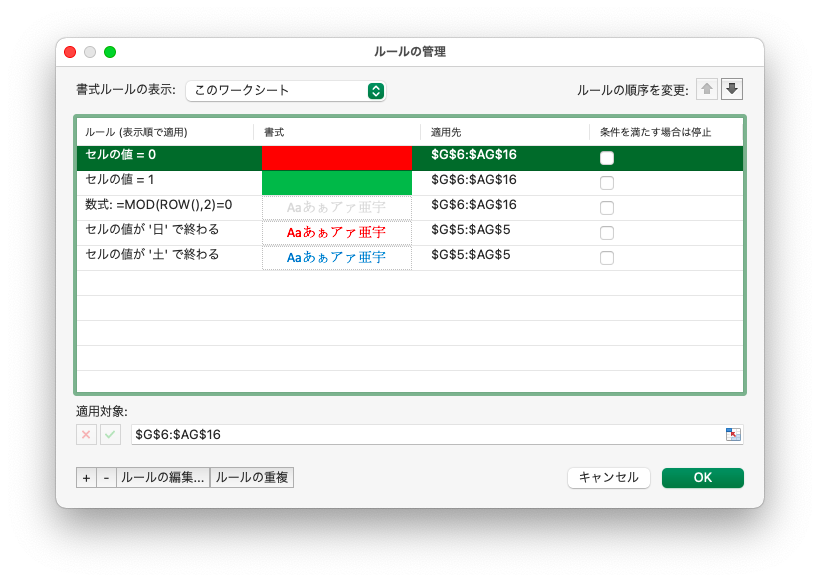The height and width of the screenshot is (582, 820).
Task: Add a new rule with plus button
Action: (86, 478)
